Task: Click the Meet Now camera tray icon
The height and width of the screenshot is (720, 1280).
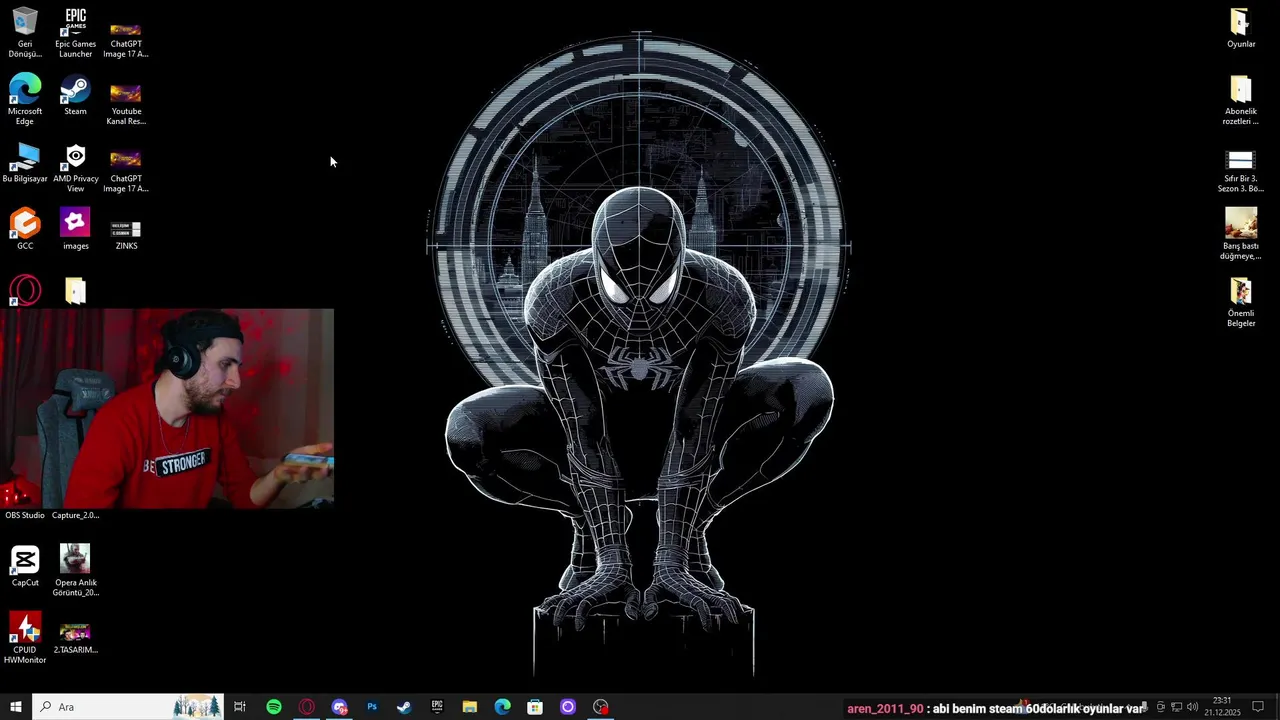Action: pyautogui.click(x=1161, y=707)
